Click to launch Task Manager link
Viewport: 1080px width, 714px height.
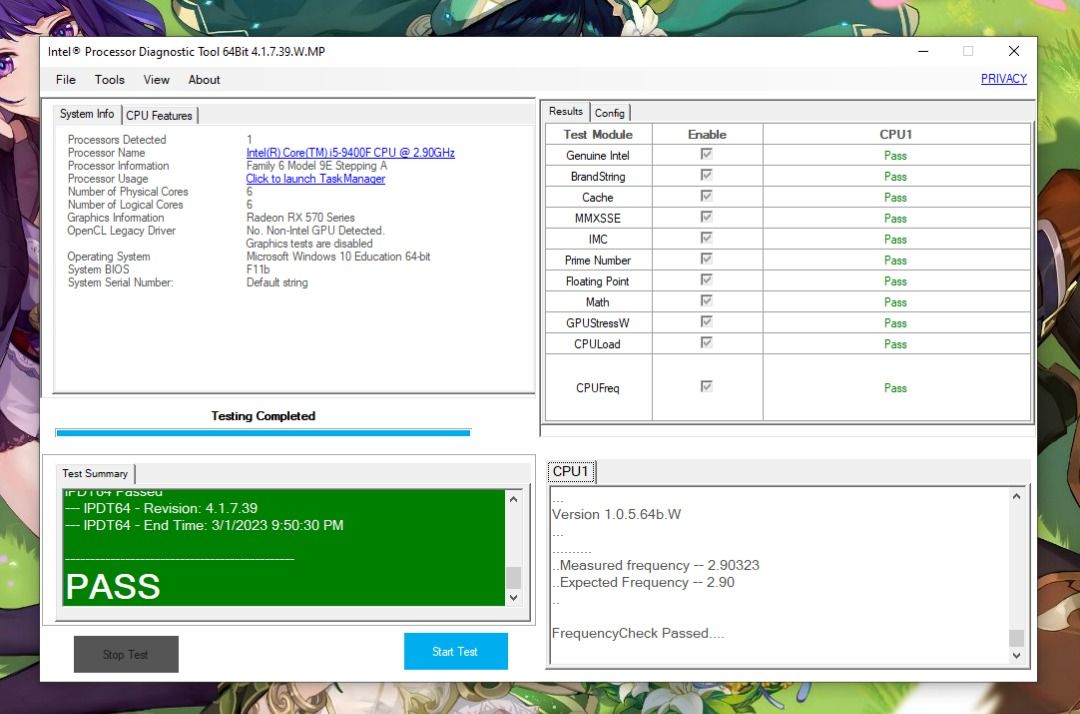pos(315,178)
